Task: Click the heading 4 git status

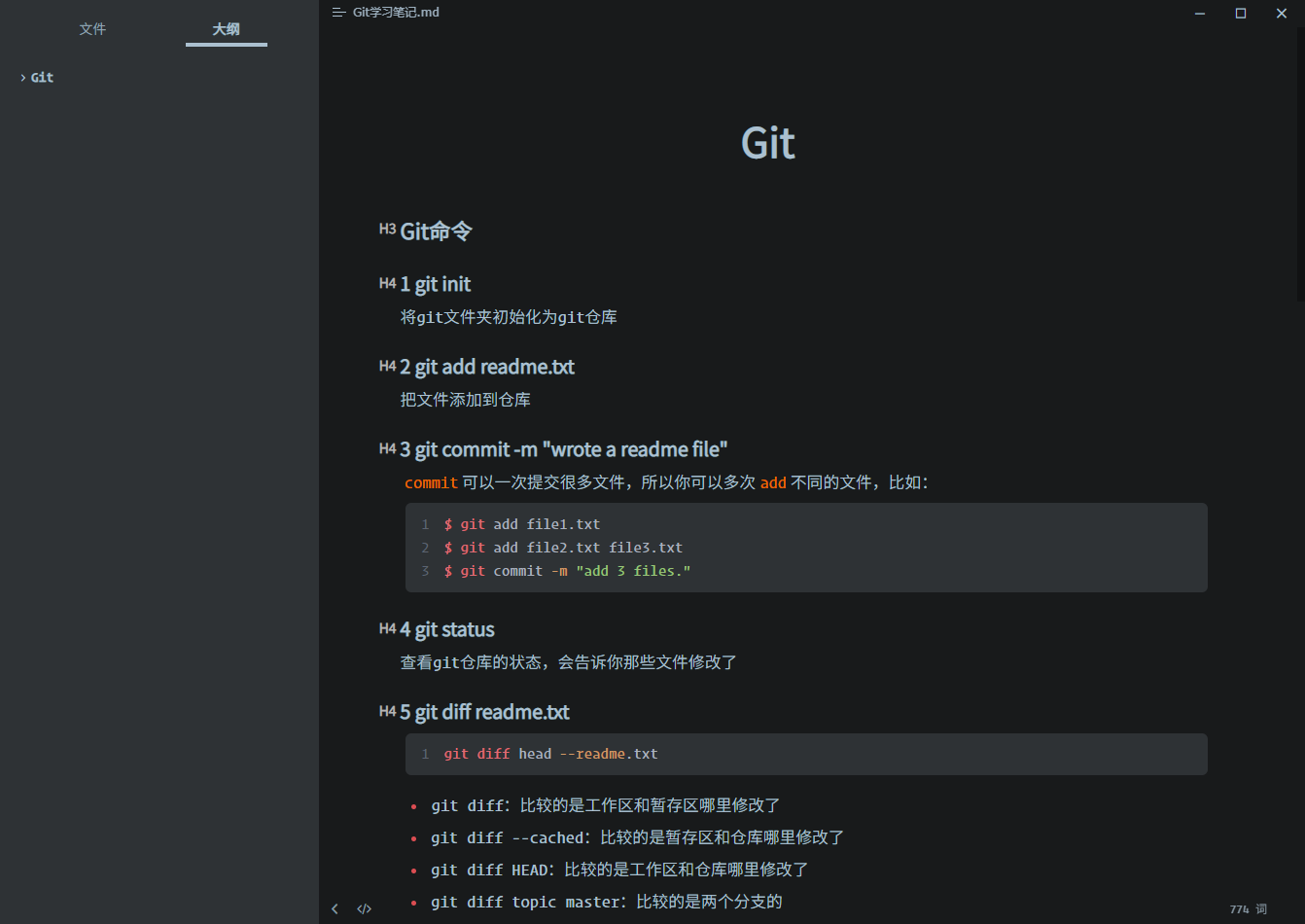Action: pyautogui.click(x=447, y=629)
